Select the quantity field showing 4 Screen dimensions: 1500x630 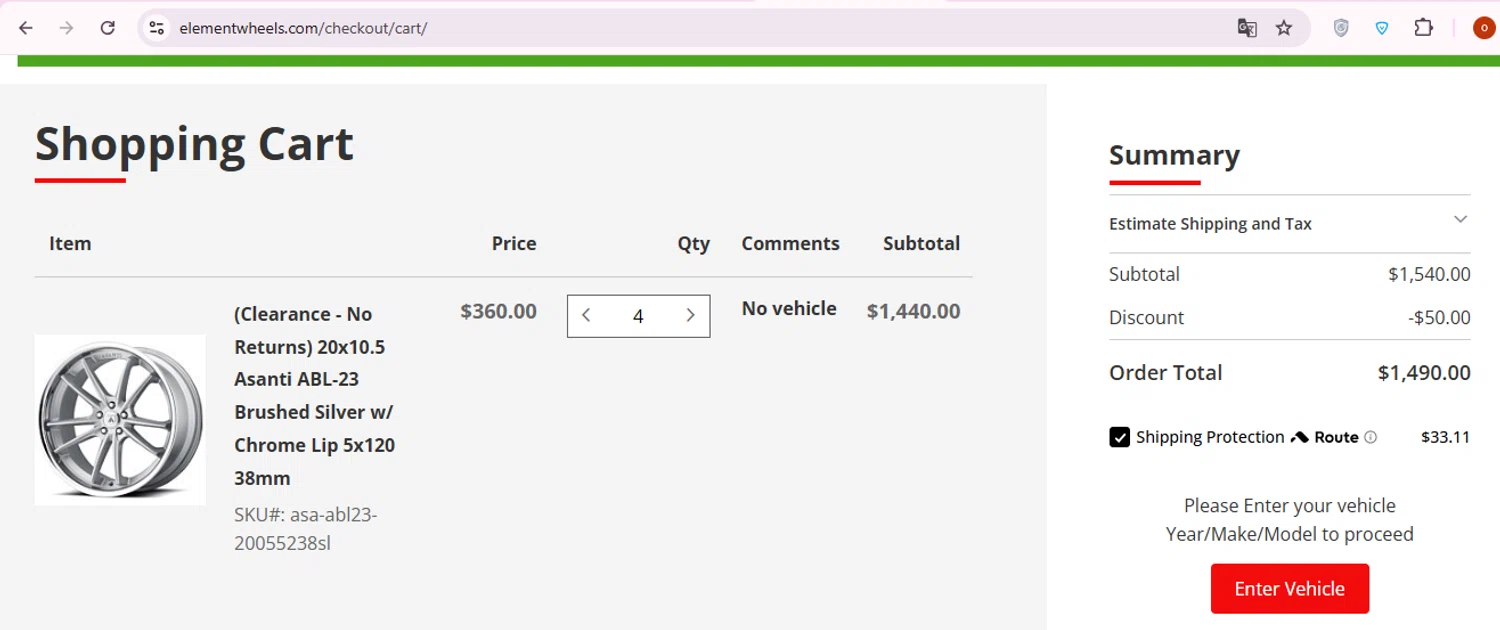click(x=638, y=316)
